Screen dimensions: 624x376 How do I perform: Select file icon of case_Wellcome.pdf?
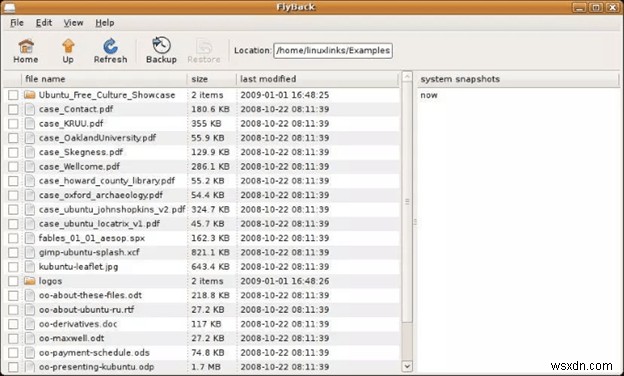[30, 166]
